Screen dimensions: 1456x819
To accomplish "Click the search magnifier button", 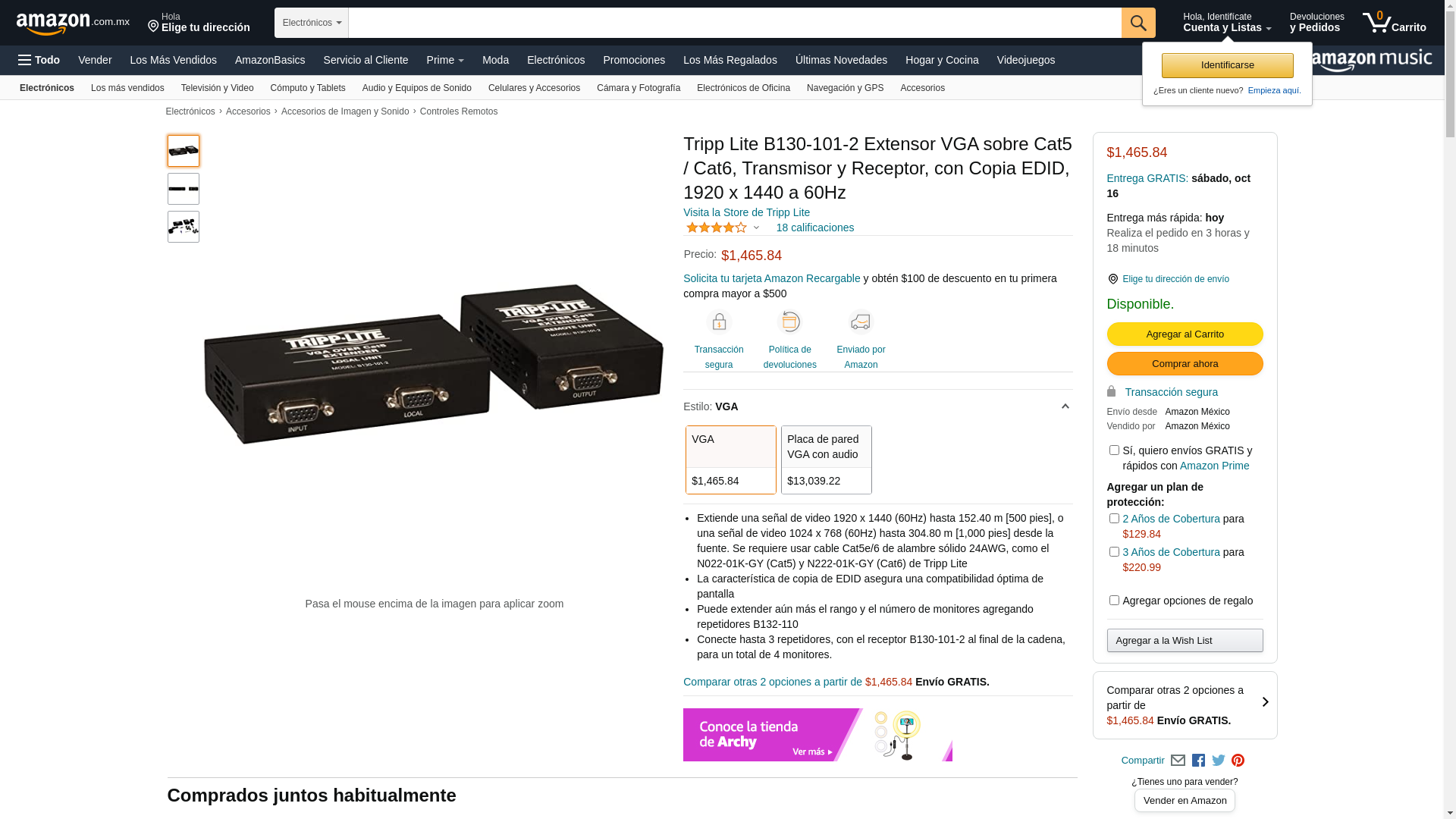I will pyautogui.click(x=1138, y=23).
